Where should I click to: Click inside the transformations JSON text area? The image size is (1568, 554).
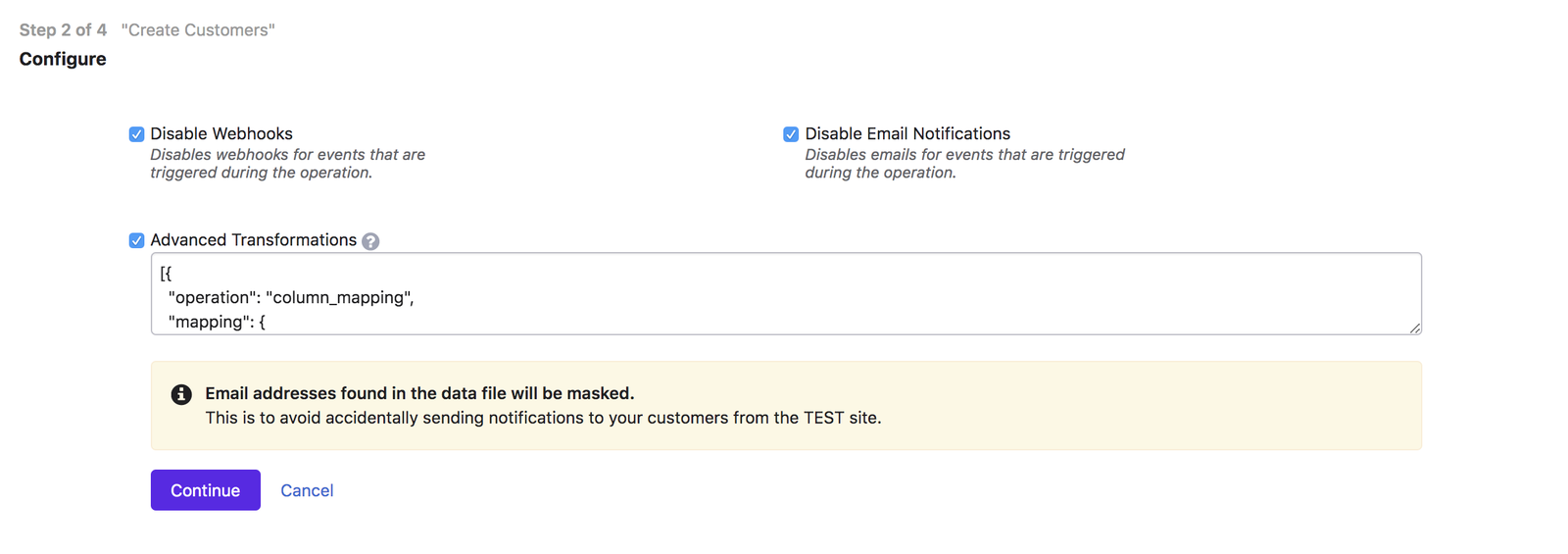click(x=784, y=293)
